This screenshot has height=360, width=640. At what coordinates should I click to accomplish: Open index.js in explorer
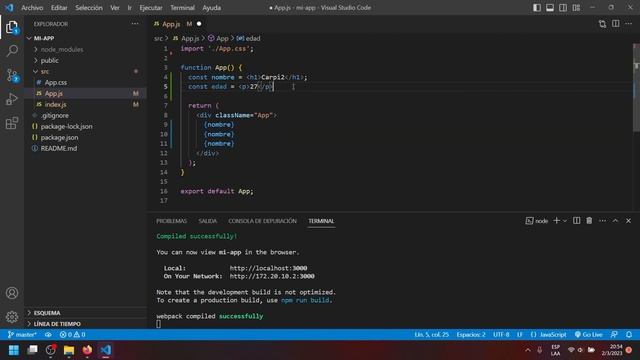[86, 104]
